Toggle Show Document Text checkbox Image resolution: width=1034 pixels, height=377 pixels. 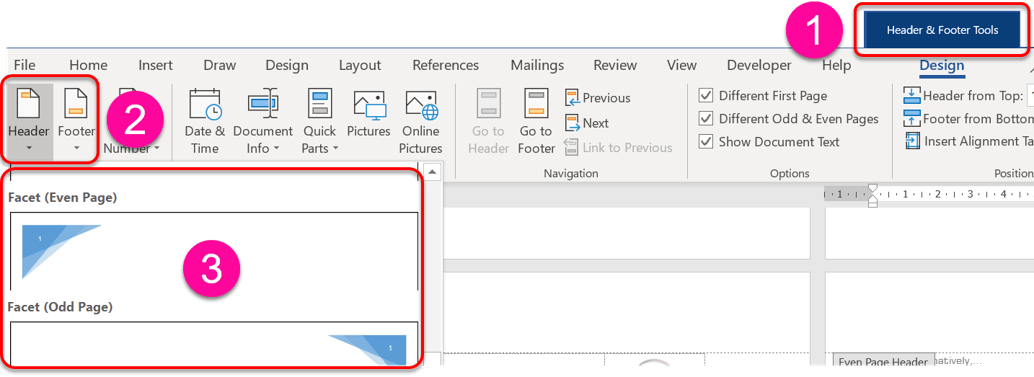(x=706, y=142)
